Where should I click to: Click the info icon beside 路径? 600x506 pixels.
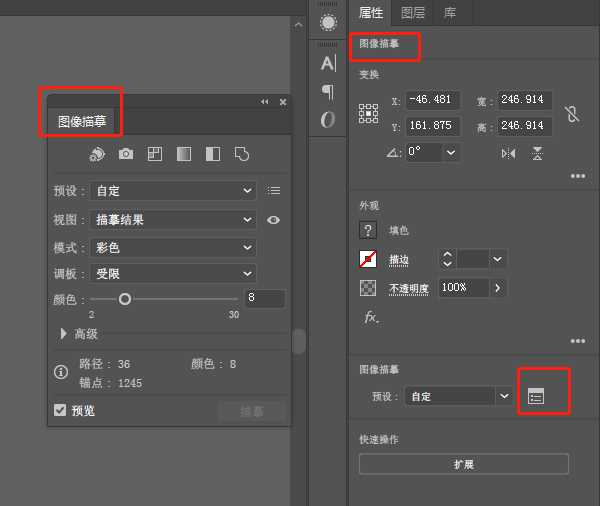point(61,372)
